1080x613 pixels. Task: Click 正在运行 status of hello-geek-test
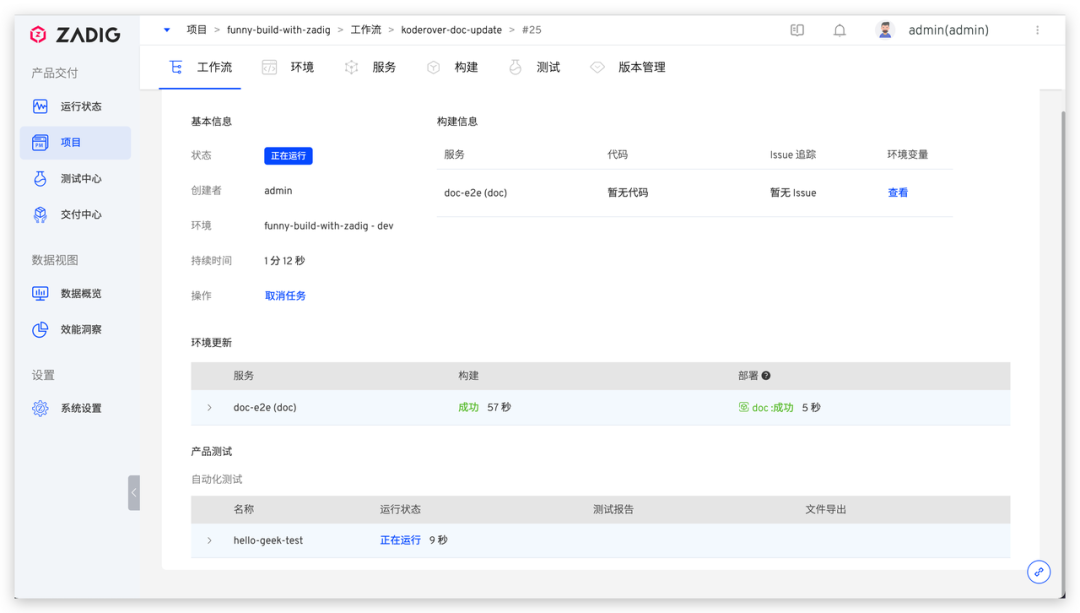[x=400, y=540]
